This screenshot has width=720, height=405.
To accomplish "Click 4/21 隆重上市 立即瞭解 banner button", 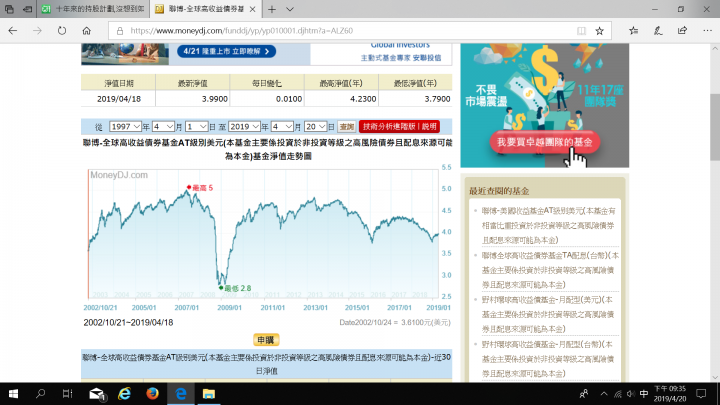I will (226, 51).
